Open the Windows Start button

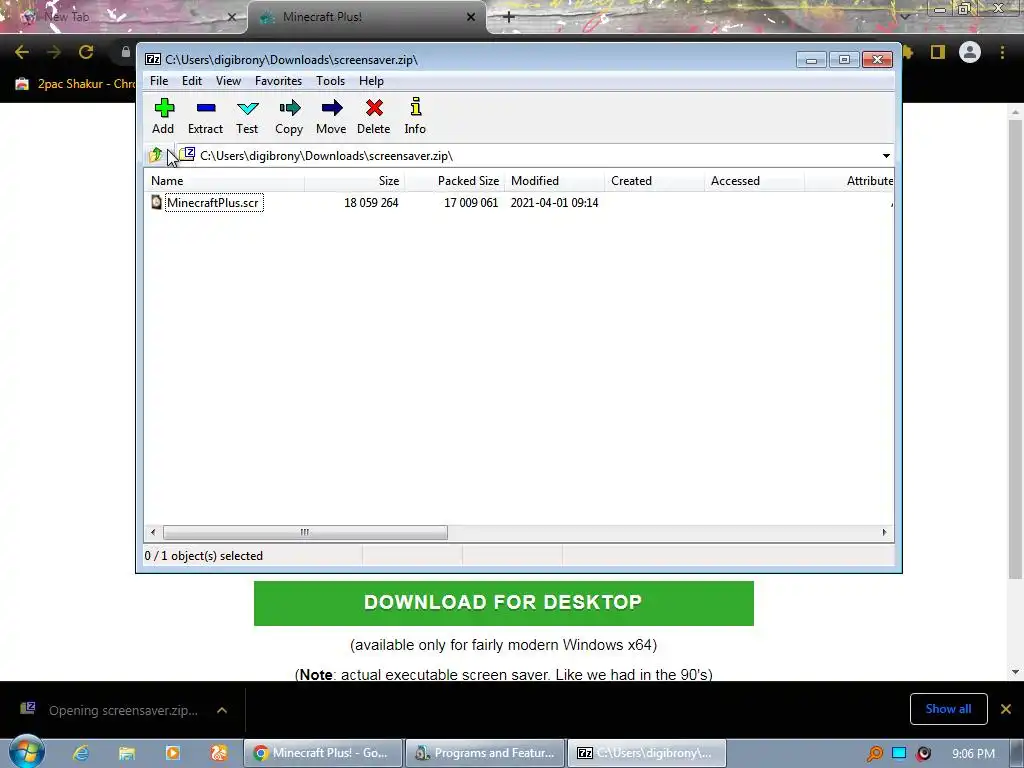tap(27, 752)
